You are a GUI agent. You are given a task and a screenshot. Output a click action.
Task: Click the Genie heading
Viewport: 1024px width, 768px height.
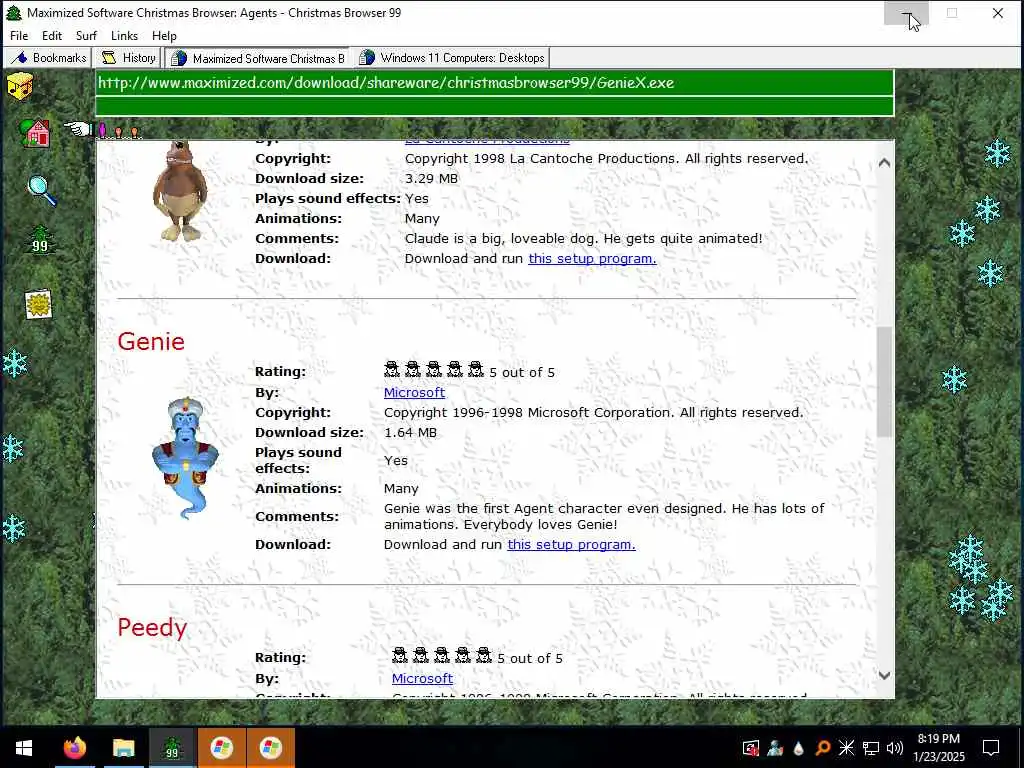151,342
